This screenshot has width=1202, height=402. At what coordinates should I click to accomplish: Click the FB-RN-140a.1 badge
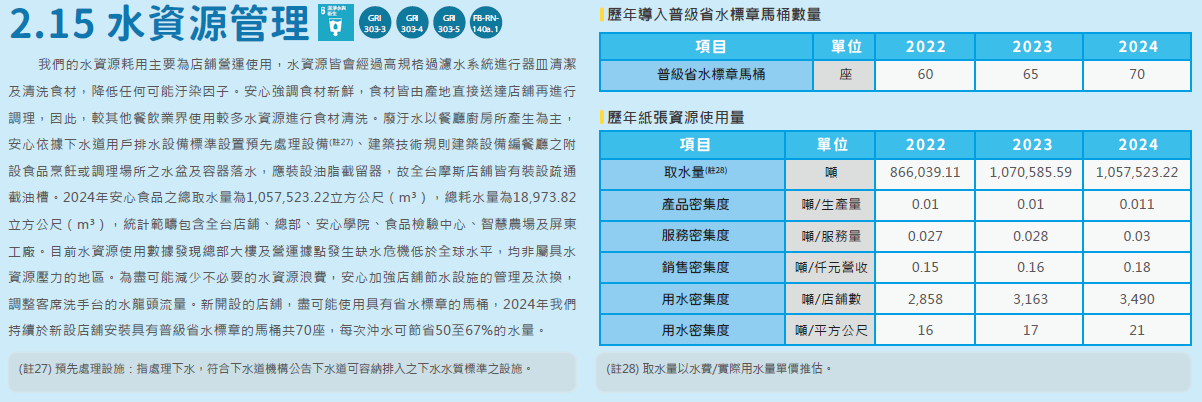tap(487, 22)
